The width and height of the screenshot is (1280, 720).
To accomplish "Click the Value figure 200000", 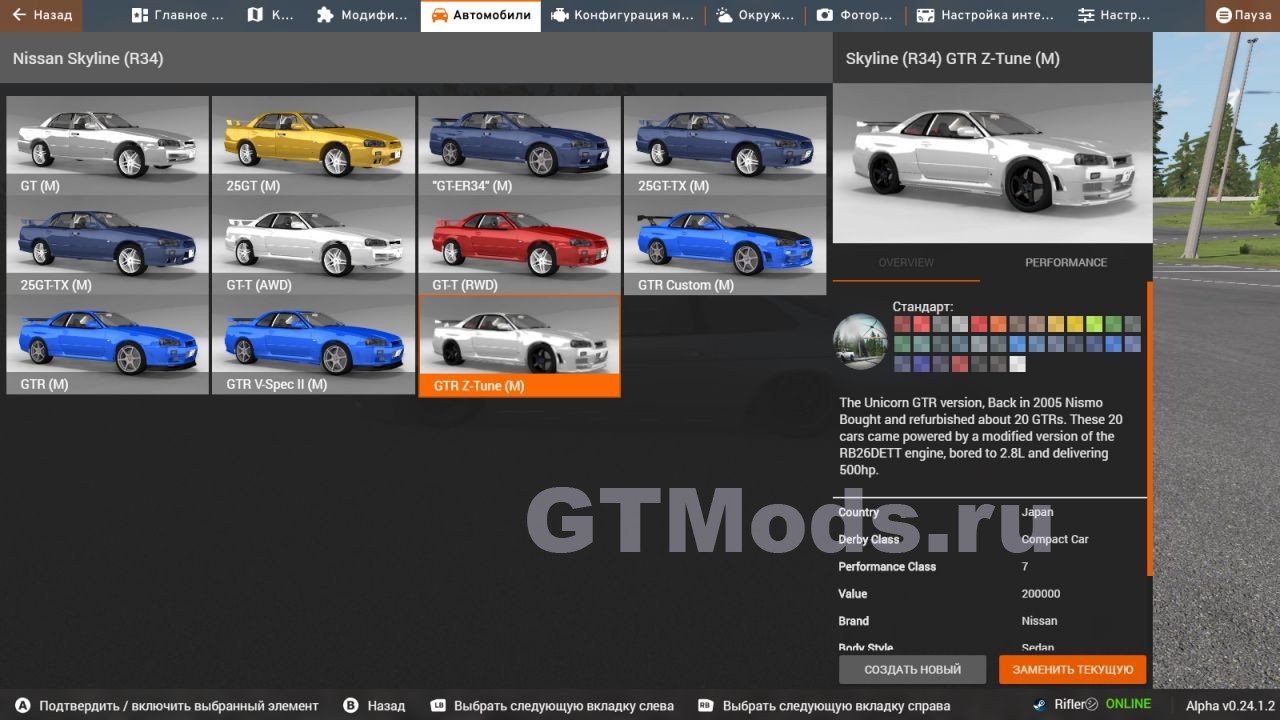I will (x=1041, y=593).
